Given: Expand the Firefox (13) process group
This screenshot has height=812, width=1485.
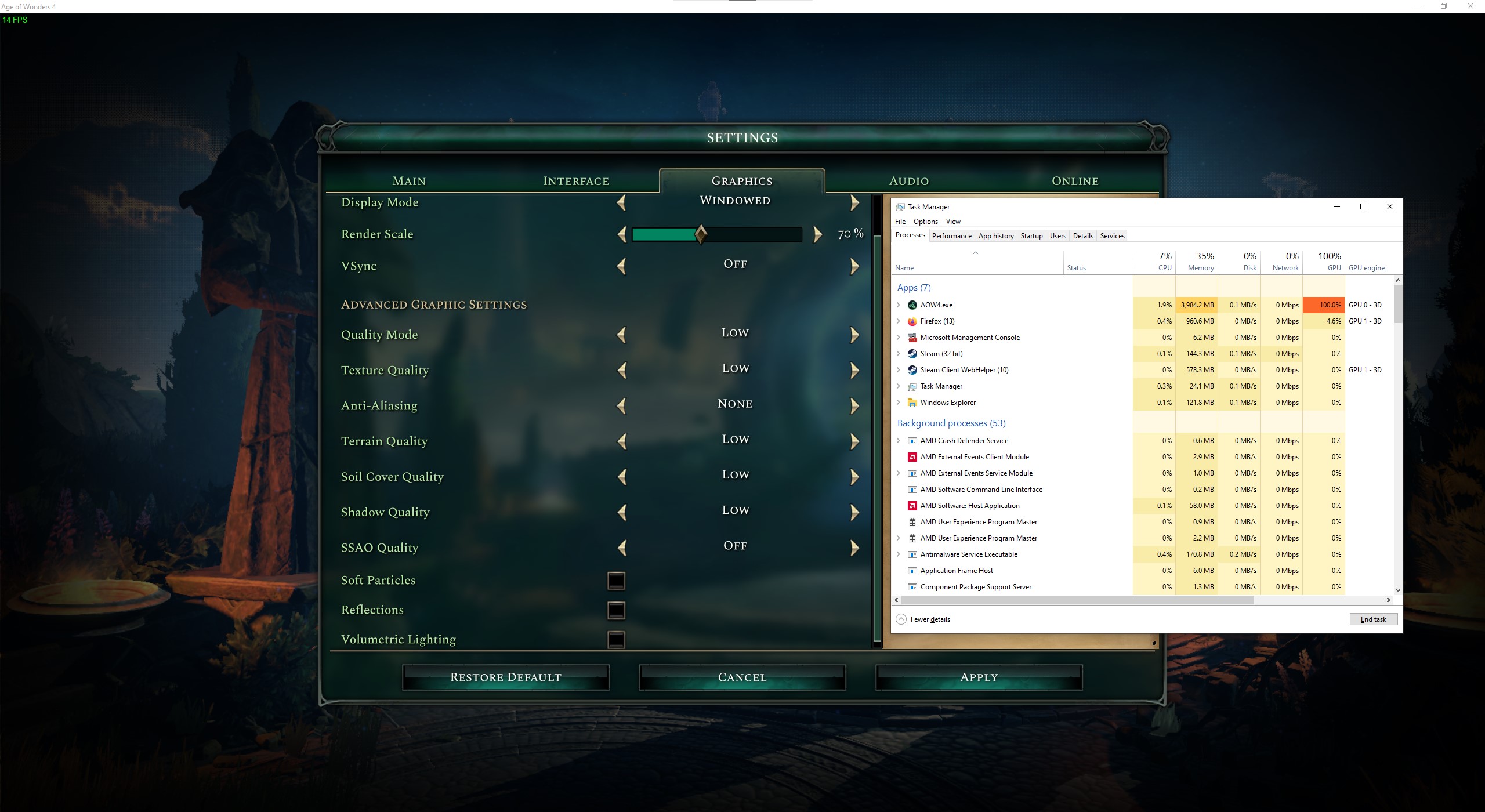Looking at the screenshot, I should click(899, 321).
